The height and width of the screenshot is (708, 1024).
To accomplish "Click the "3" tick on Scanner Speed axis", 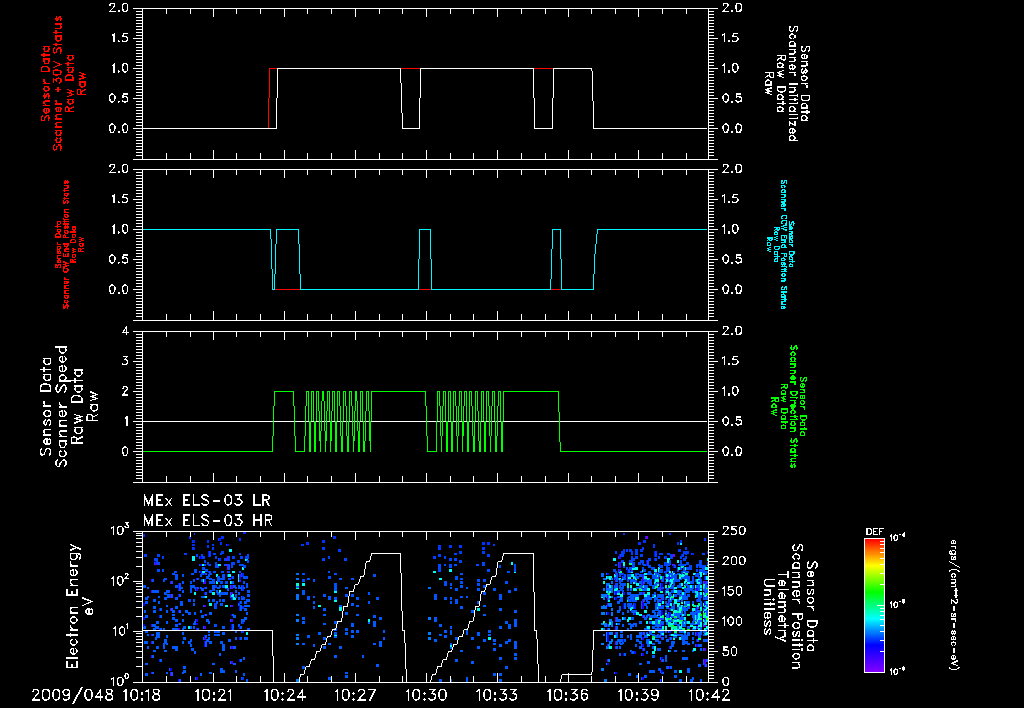I will [125, 361].
